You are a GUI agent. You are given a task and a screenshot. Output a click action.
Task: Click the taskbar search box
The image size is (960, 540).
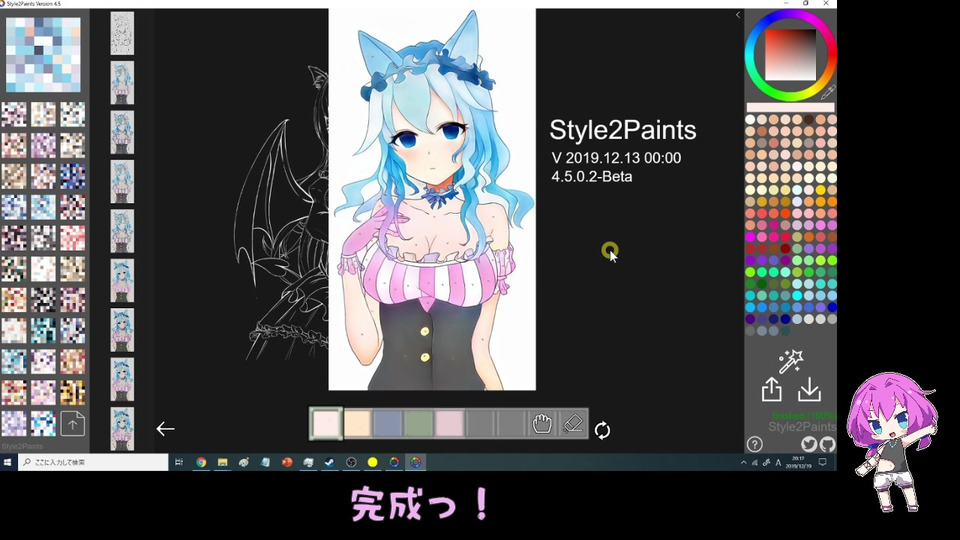coord(93,462)
